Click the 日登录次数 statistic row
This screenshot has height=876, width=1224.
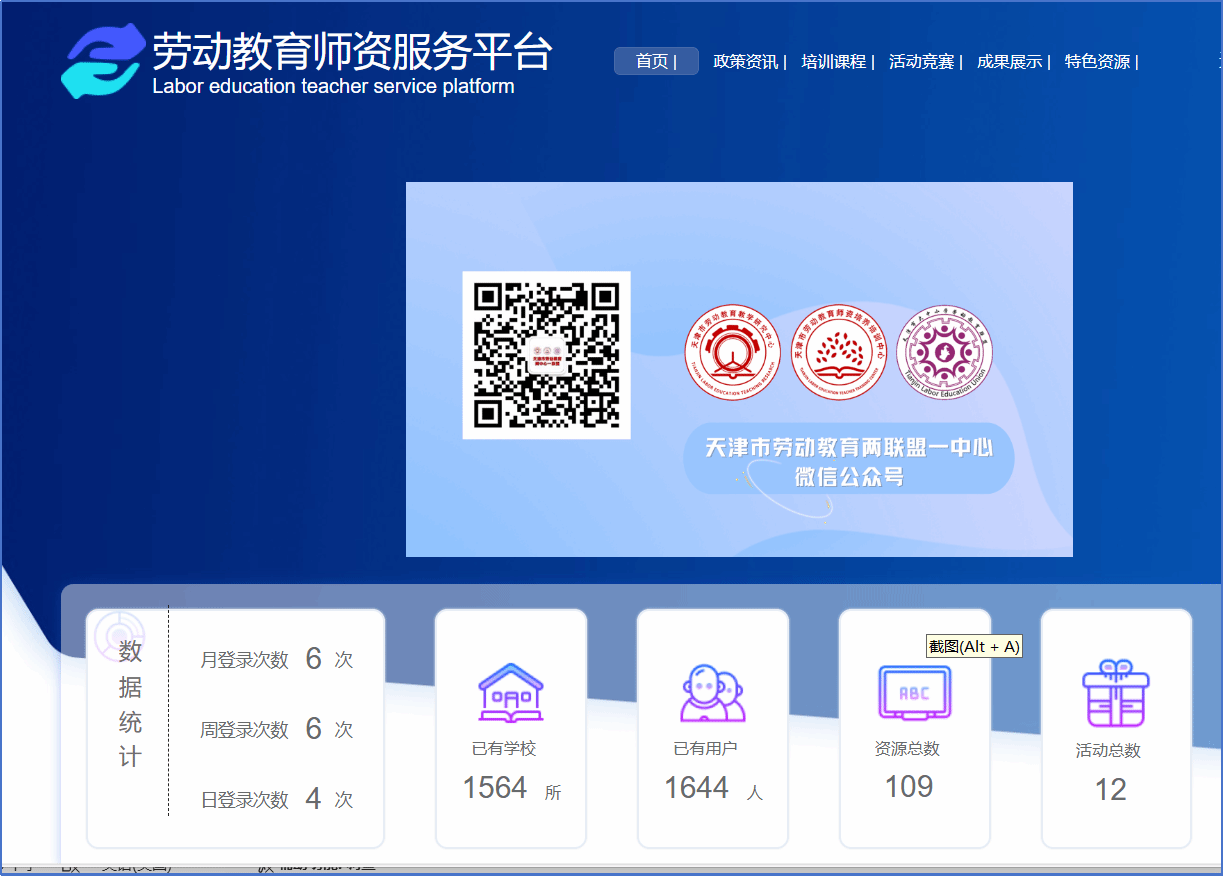coord(277,799)
